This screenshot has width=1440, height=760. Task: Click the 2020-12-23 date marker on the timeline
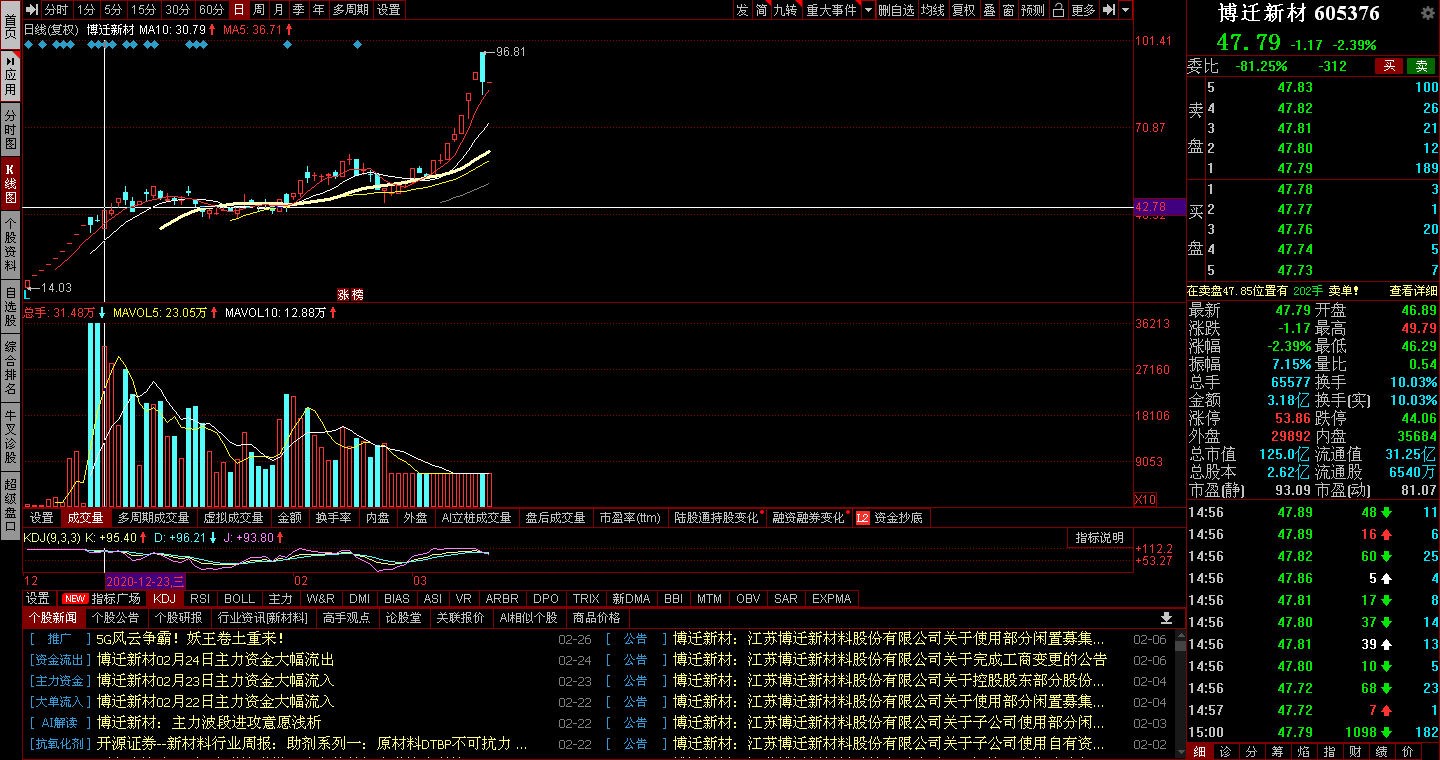[x=145, y=580]
